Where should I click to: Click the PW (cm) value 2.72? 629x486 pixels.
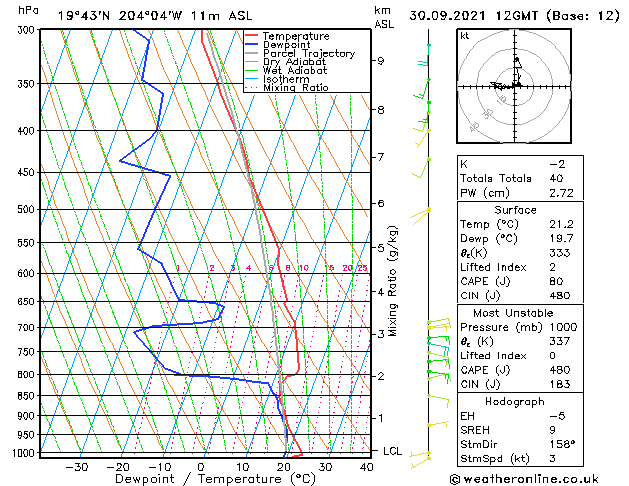pyautogui.click(x=561, y=193)
